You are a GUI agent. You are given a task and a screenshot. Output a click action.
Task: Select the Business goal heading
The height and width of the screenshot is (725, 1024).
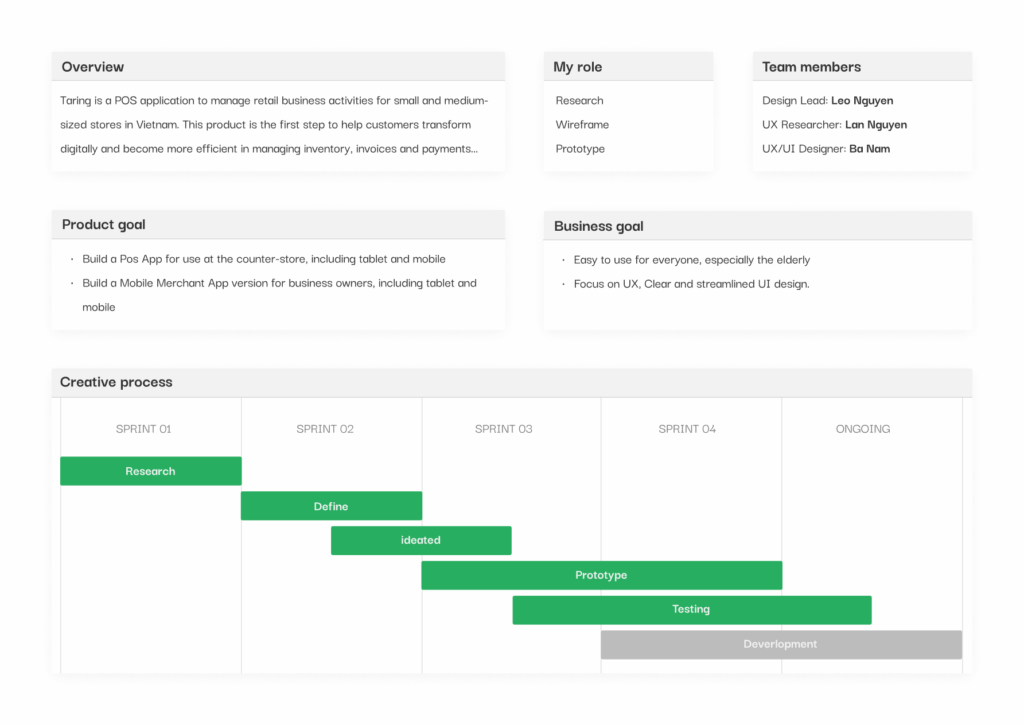tap(599, 226)
